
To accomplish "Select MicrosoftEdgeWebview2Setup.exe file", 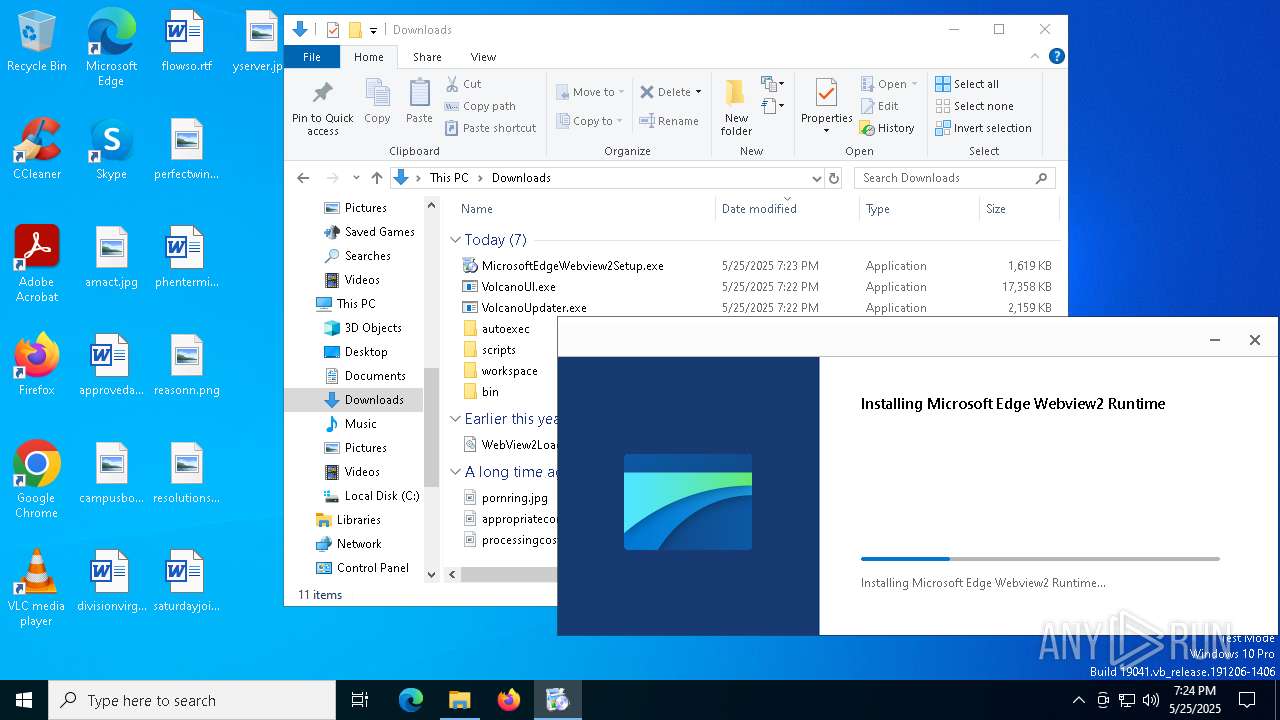I will pyautogui.click(x=572, y=266).
